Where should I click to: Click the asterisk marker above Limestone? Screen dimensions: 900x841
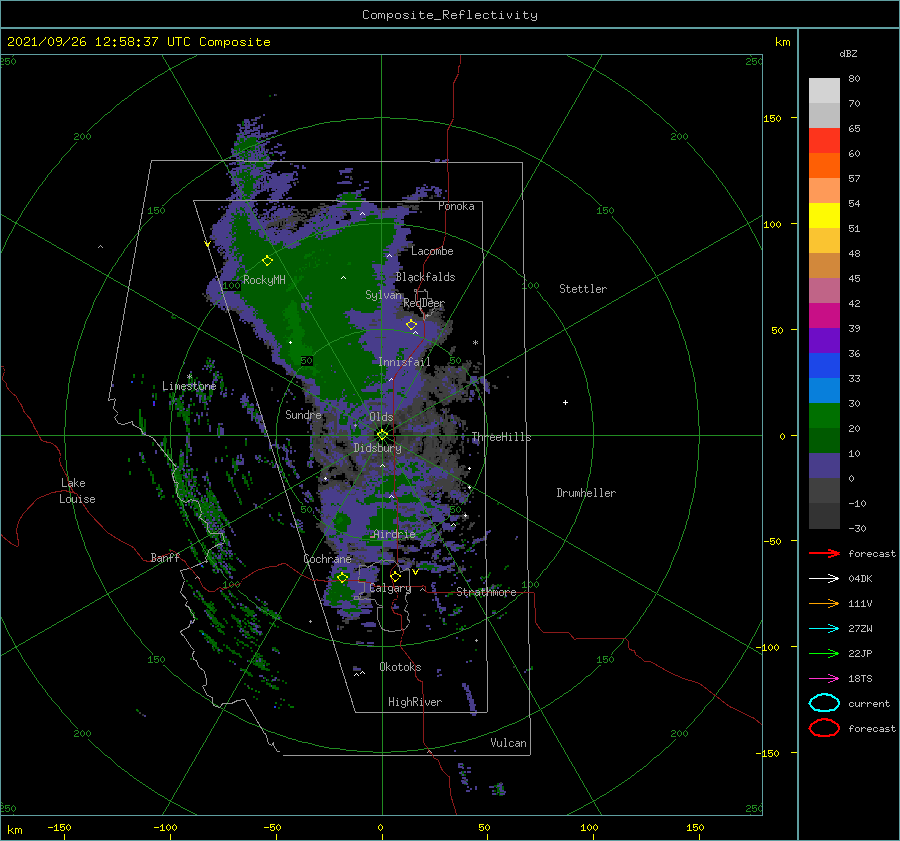point(189,377)
